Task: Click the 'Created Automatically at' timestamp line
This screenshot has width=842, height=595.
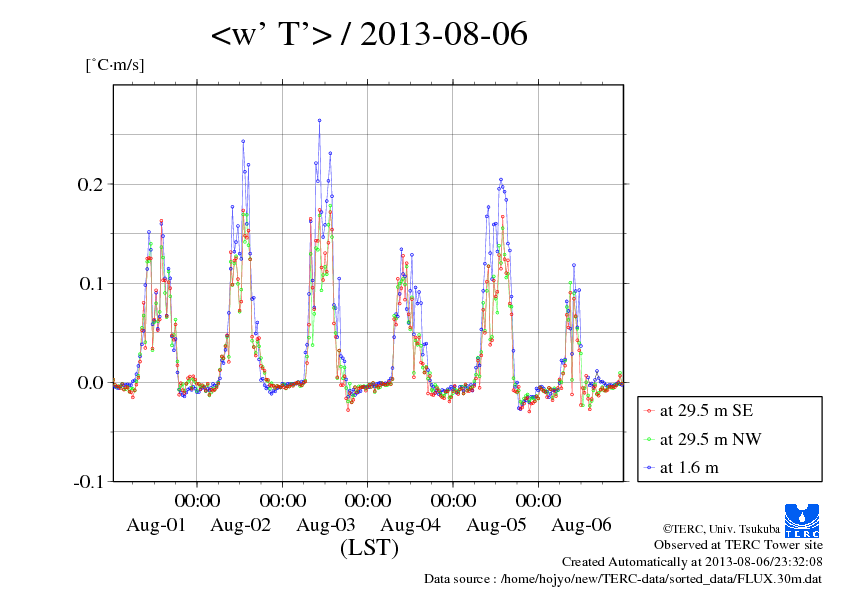Action: (692, 562)
